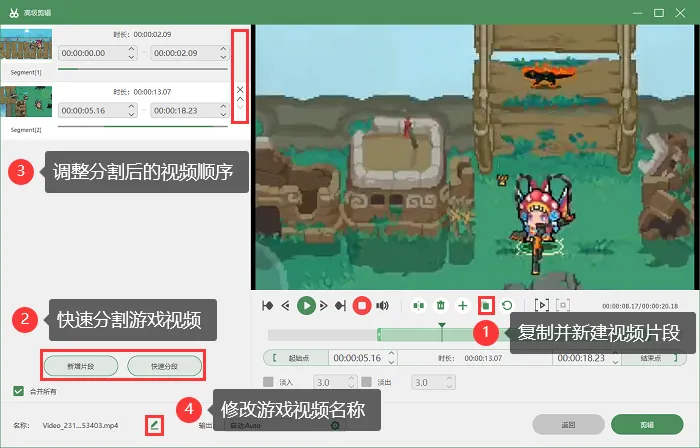Image resolution: width=700 pixels, height=448 pixels.
Task: Toggle the 合并所有 merge-all checkbox
Action: (18, 391)
